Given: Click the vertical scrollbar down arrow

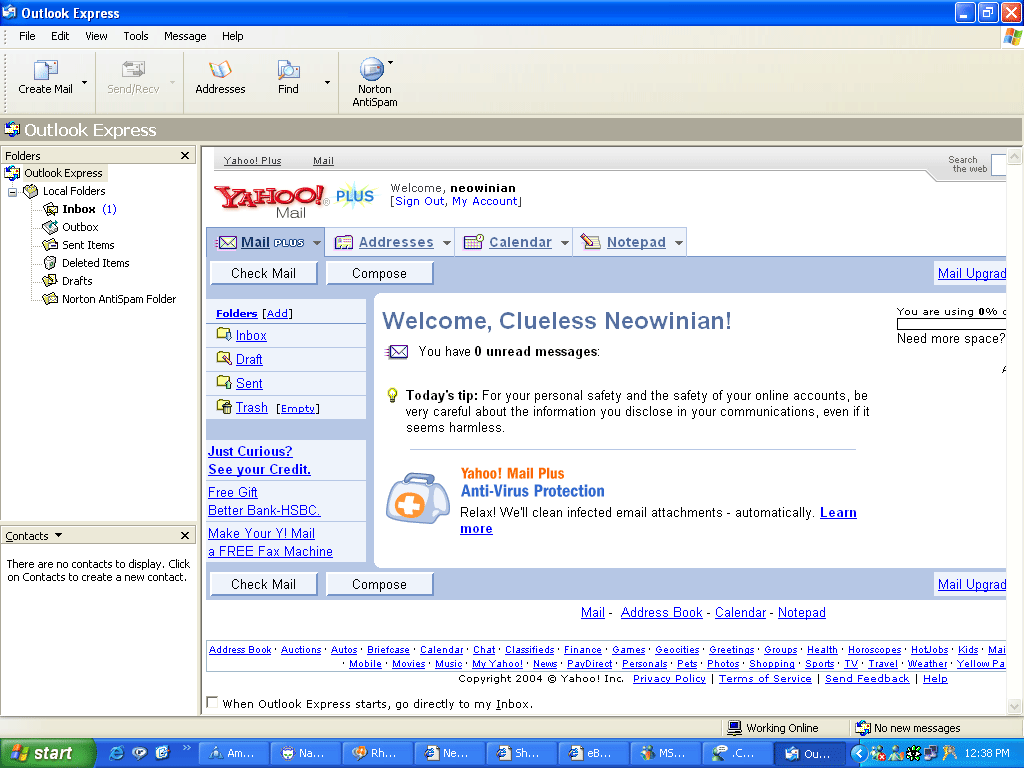Looking at the screenshot, I should [x=1014, y=706].
